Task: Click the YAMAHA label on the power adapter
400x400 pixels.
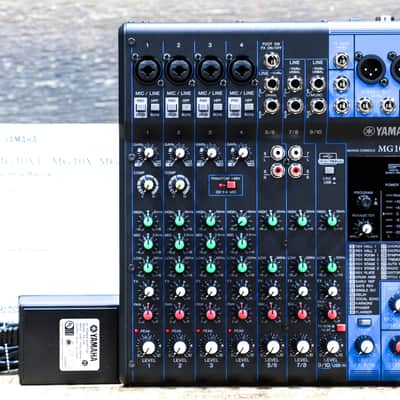Action: [x=94, y=345]
